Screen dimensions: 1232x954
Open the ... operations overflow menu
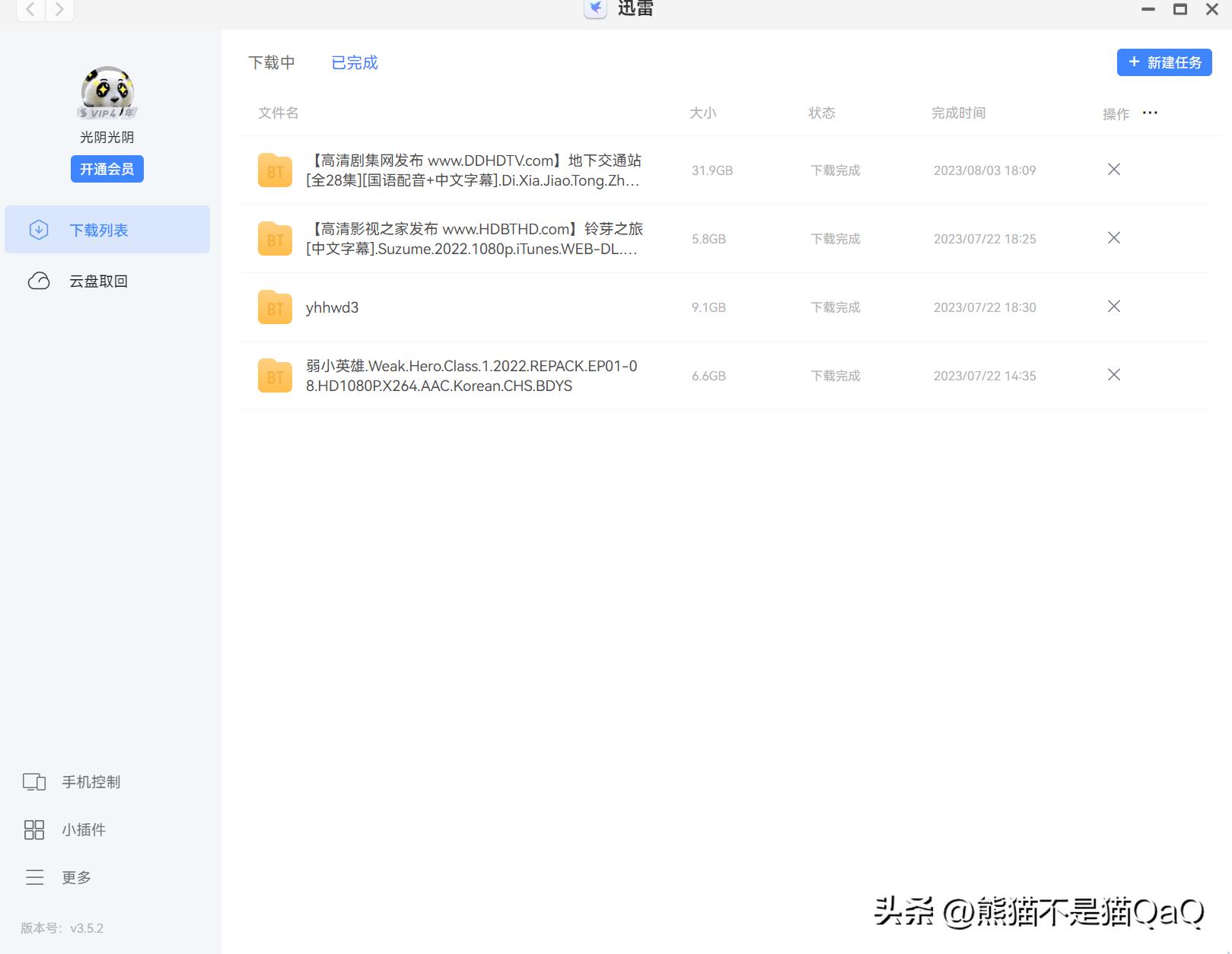[x=1150, y=113]
